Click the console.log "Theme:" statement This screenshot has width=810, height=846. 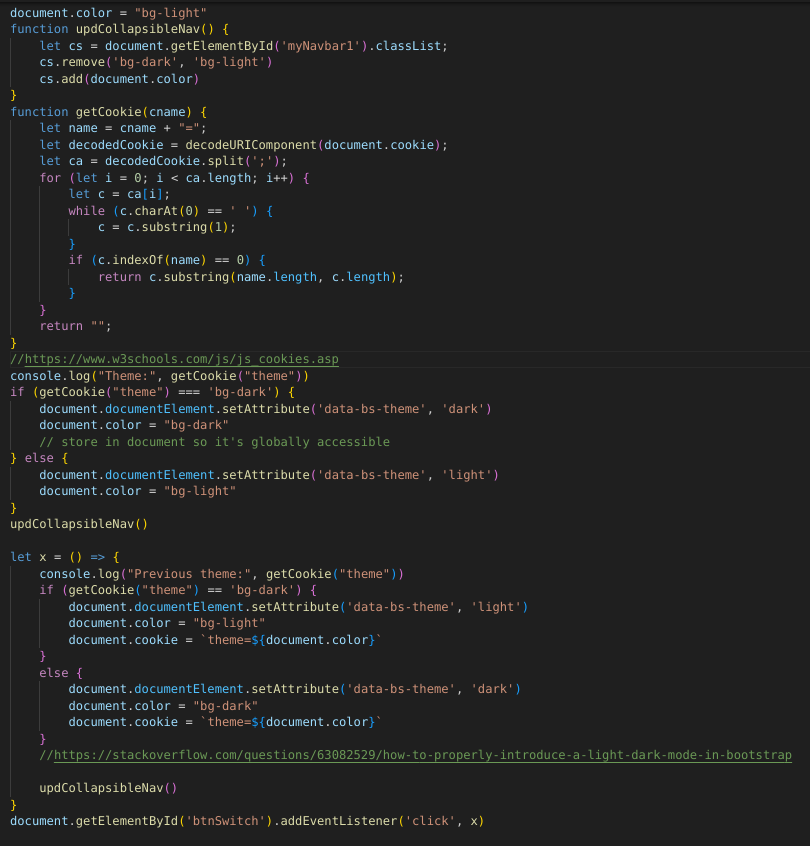click(160, 376)
